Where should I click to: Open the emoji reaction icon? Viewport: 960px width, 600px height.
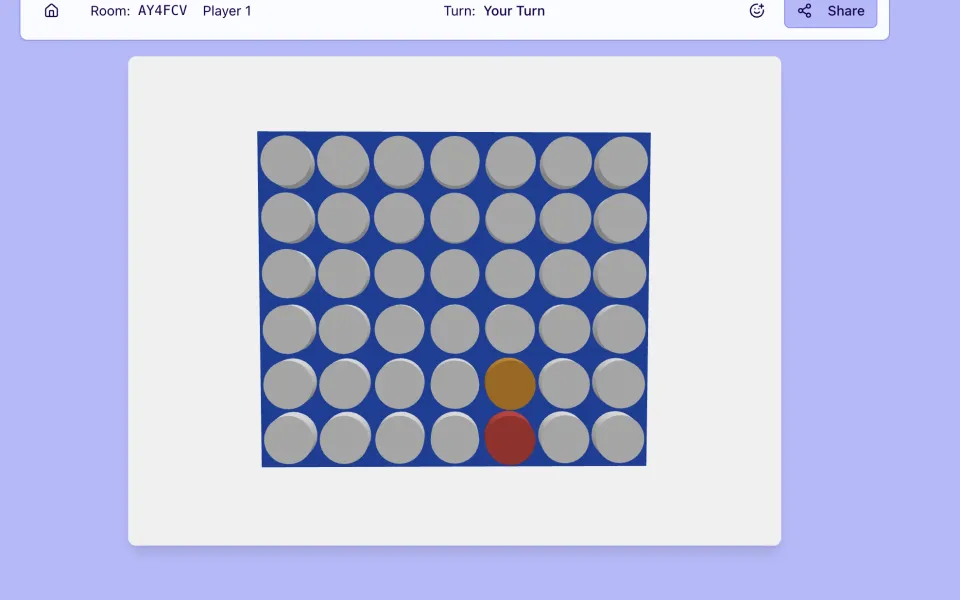[757, 10]
